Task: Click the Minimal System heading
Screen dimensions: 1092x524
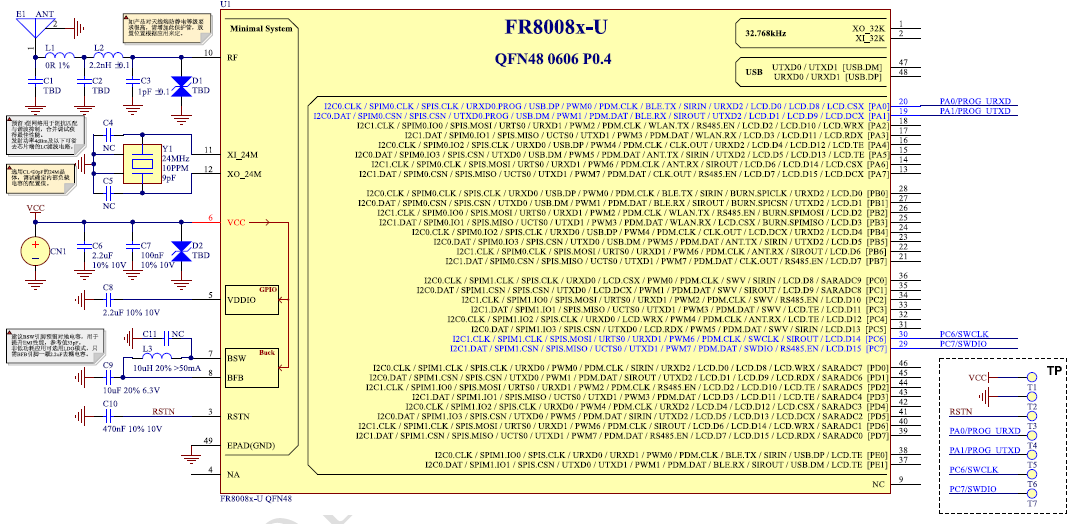Action: click(x=262, y=29)
